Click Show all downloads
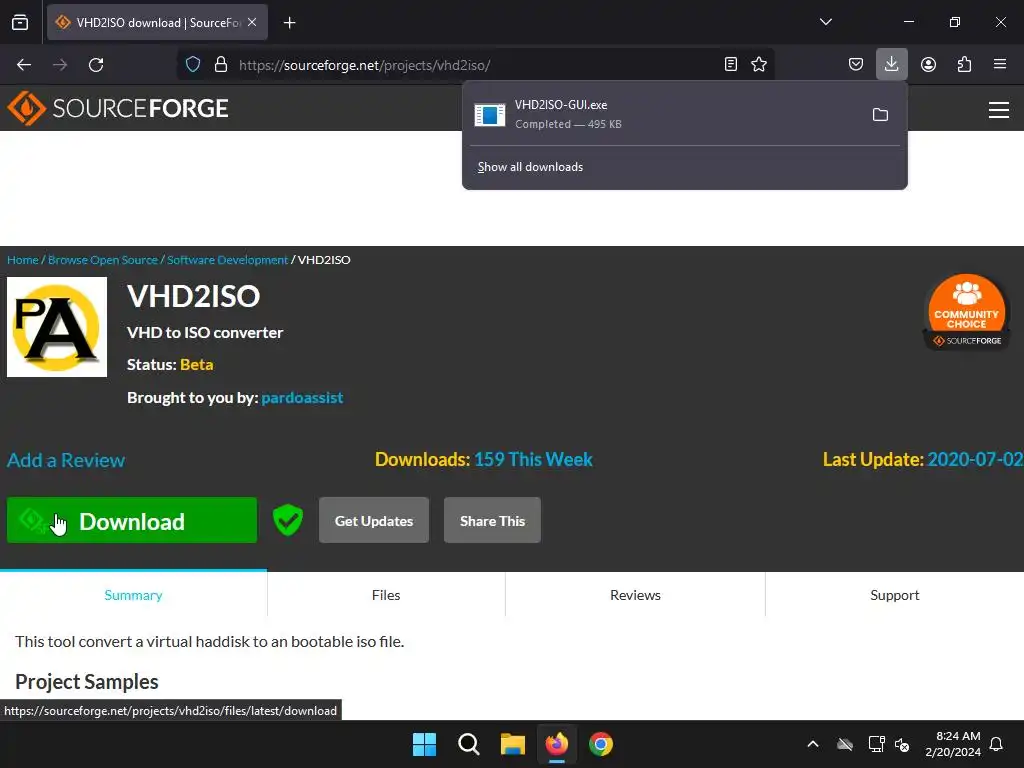Screen dimensions: 1024x768 [x=530, y=167]
